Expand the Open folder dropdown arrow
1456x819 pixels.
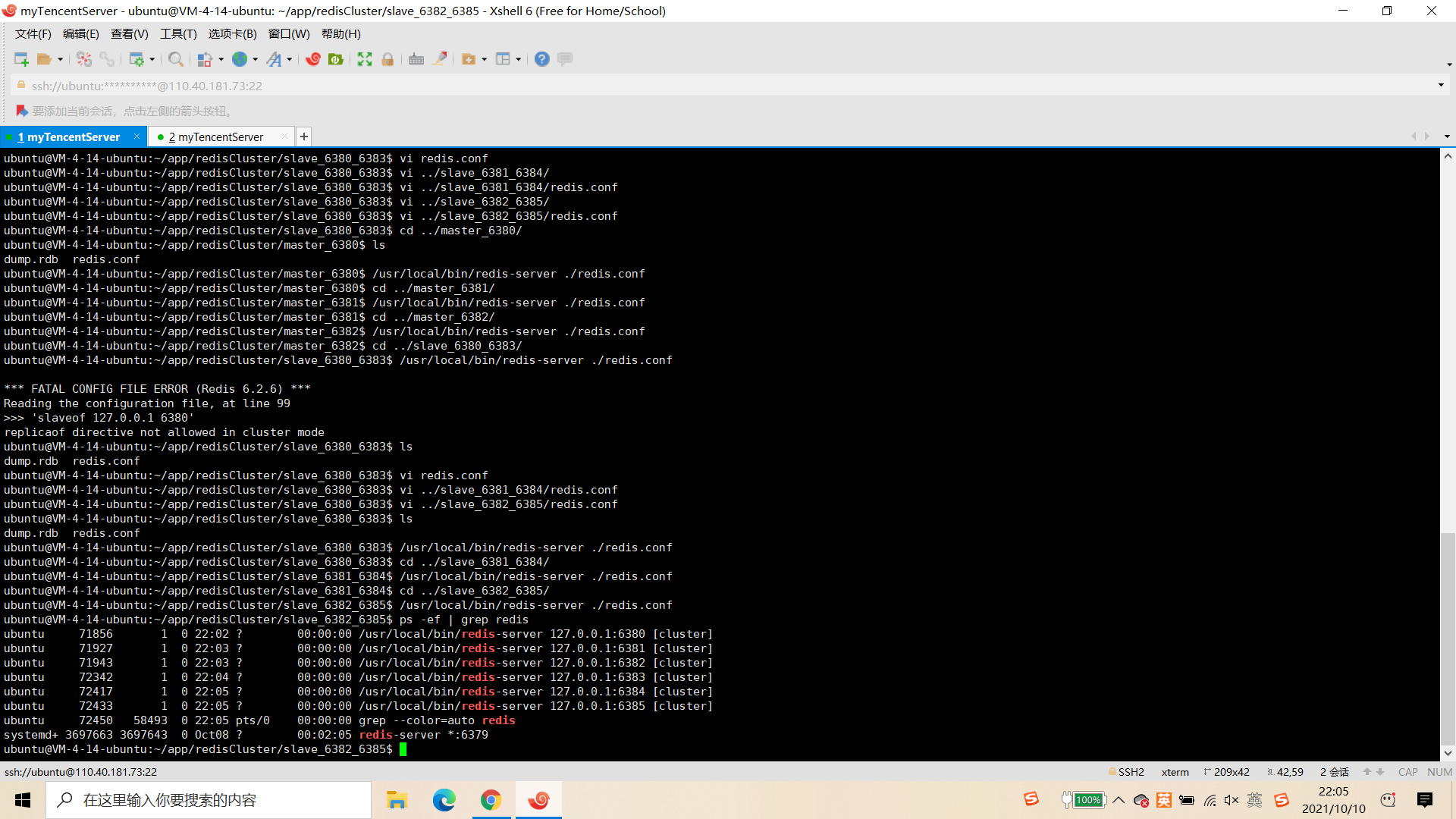[x=61, y=59]
